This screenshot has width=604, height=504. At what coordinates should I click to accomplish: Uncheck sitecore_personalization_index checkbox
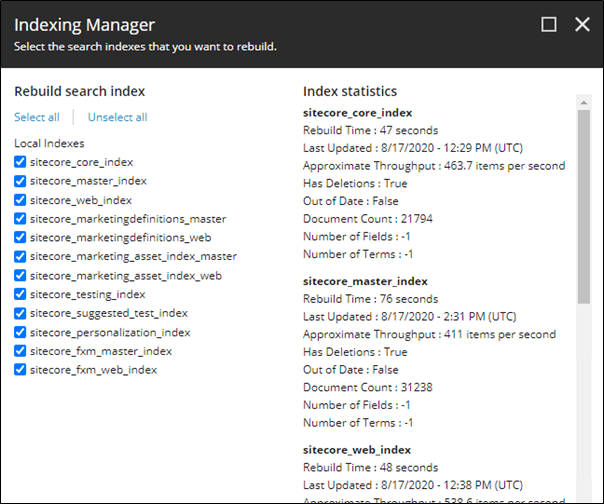click(x=20, y=332)
